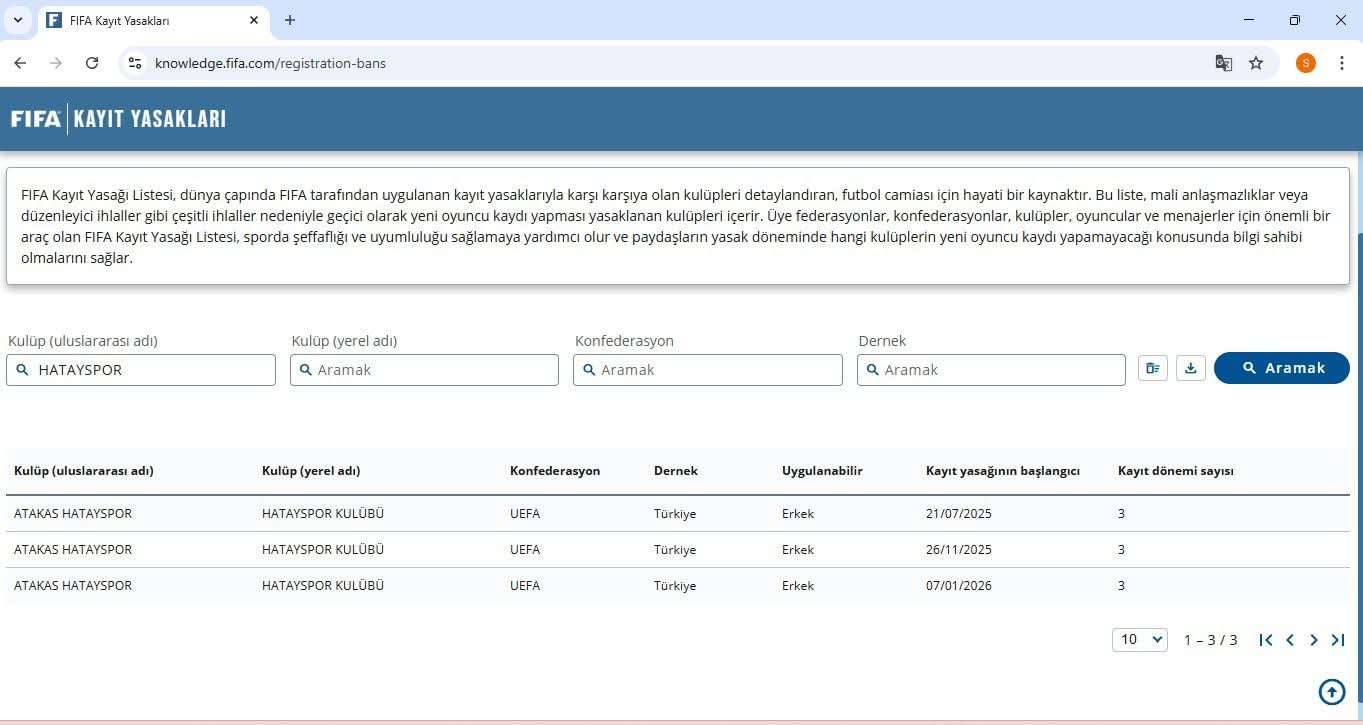Click the clear filters icon beside Dernek field

tap(1152, 369)
